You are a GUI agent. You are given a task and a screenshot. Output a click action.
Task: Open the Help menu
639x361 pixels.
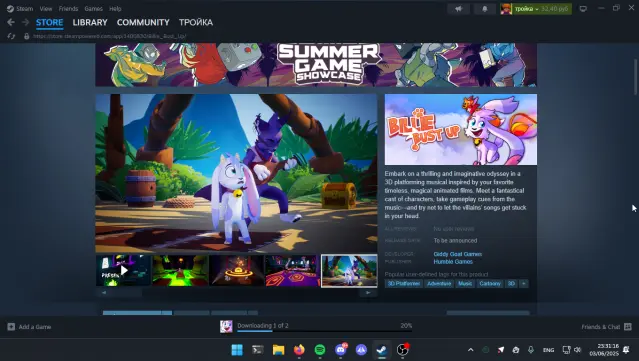pyautogui.click(x=115, y=9)
